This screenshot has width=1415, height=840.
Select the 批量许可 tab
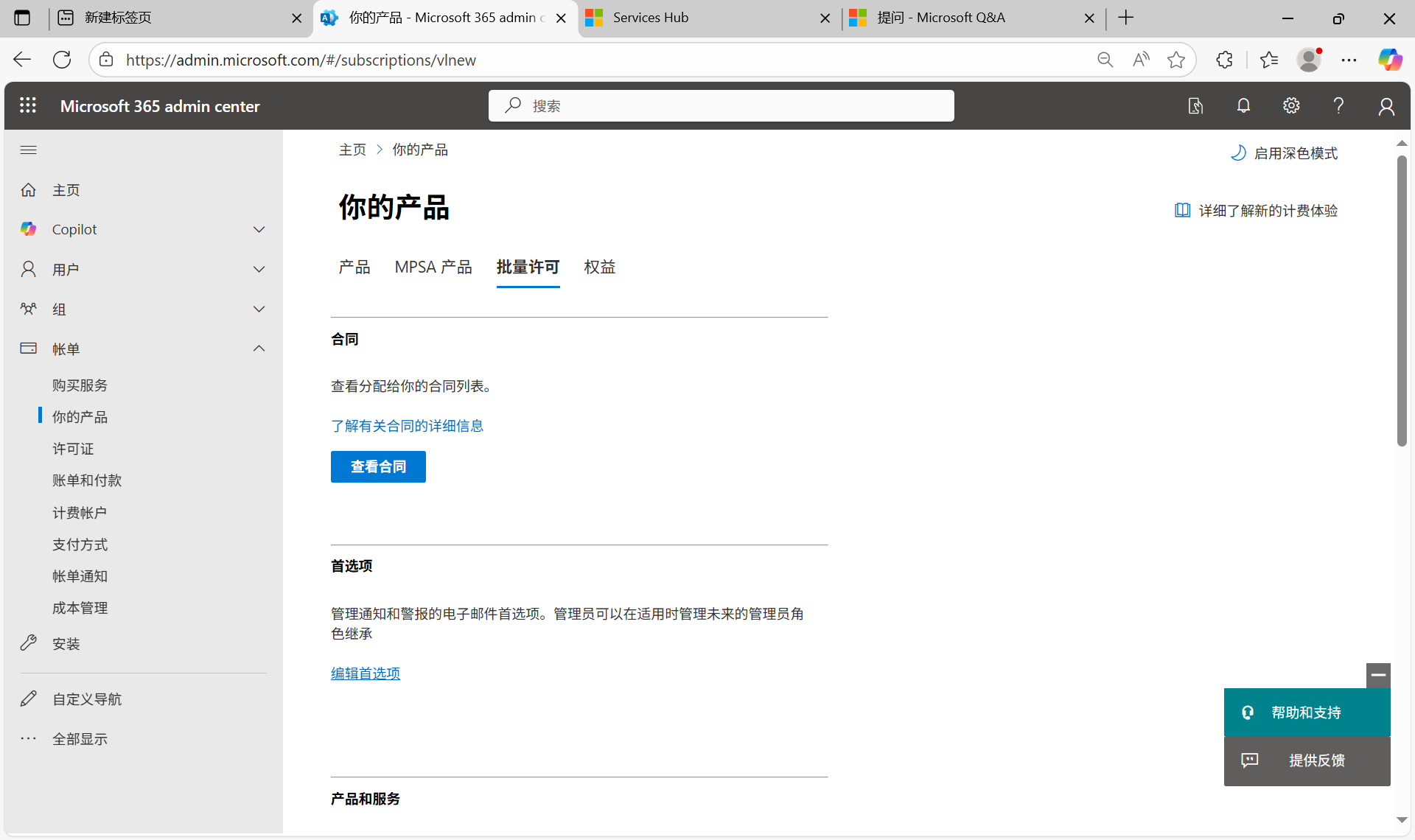point(528,267)
